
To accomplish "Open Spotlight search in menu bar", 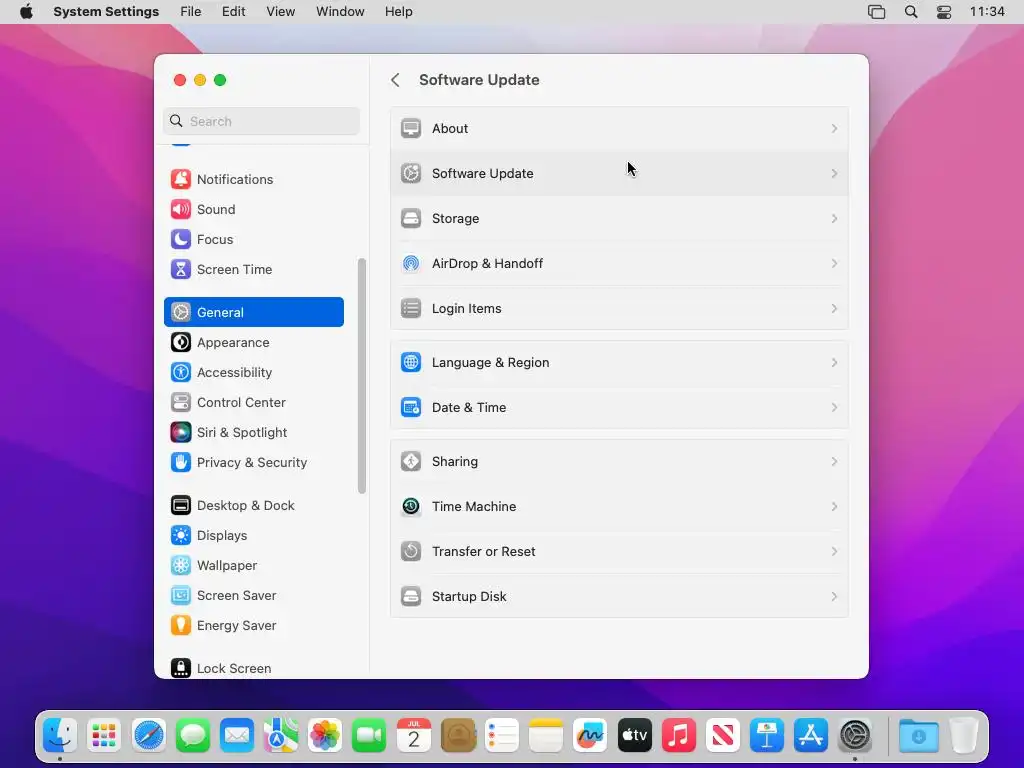I will [x=911, y=12].
